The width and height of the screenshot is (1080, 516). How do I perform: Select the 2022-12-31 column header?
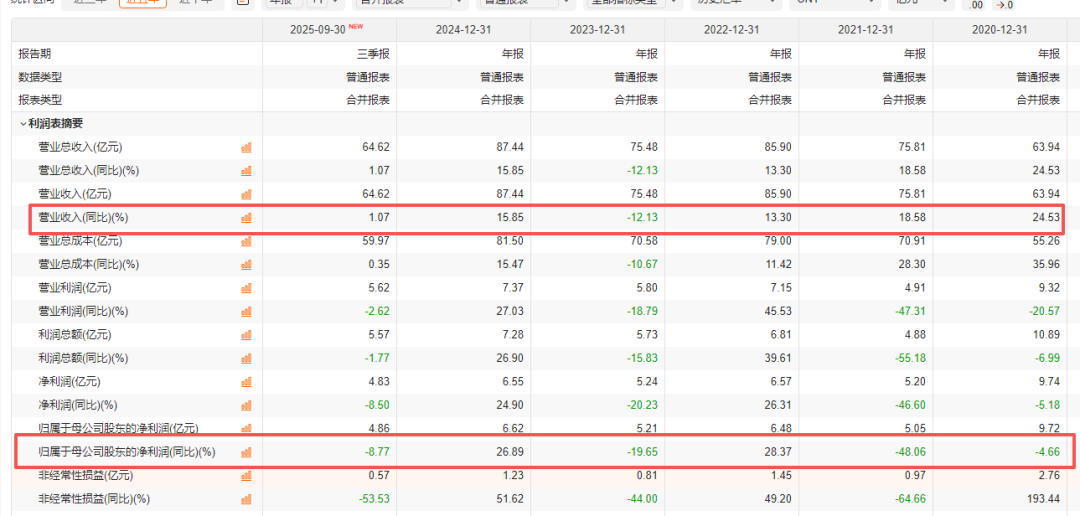[x=732, y=30]
